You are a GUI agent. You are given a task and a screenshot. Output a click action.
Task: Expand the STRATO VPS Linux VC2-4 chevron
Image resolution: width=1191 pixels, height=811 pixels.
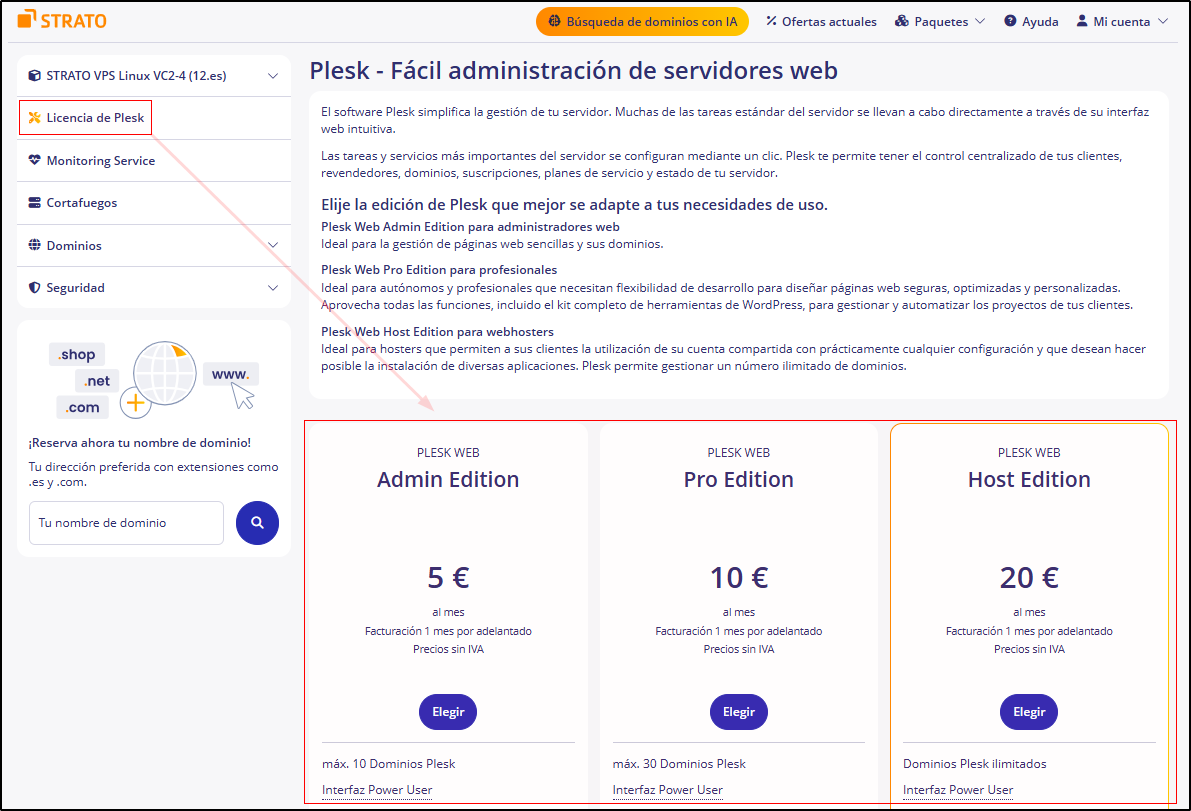point(273,76)
